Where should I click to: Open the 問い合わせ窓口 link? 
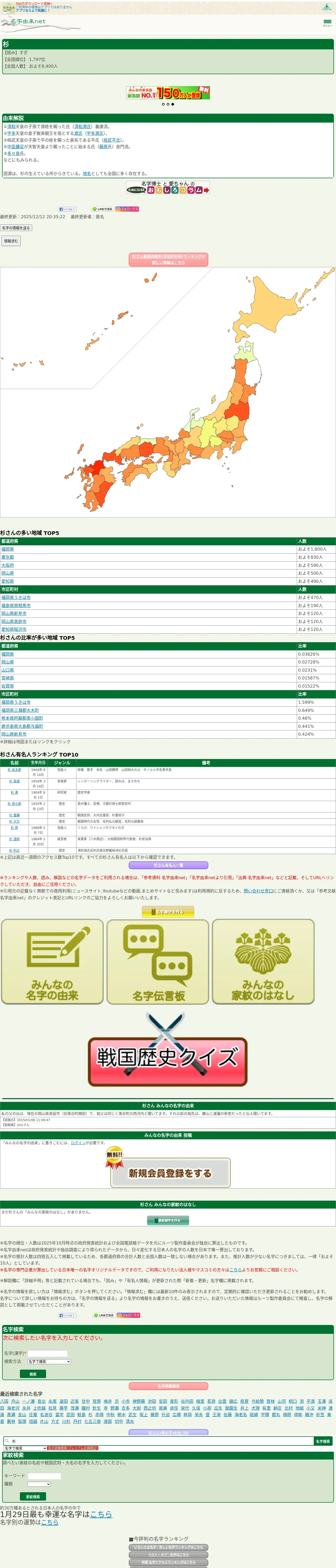(259, 891)
